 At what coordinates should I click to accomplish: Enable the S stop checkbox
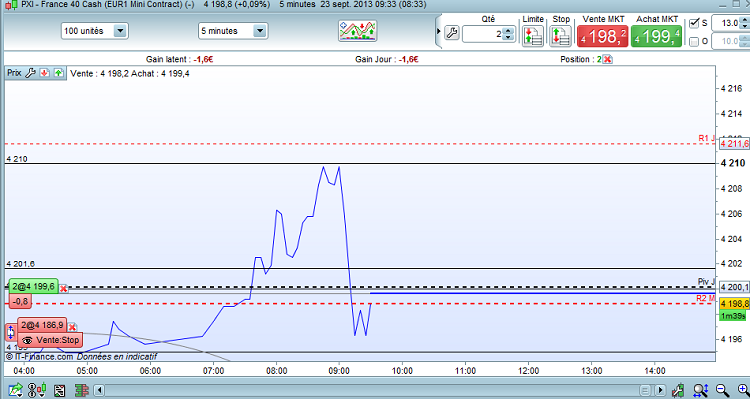tap(694, 23)
